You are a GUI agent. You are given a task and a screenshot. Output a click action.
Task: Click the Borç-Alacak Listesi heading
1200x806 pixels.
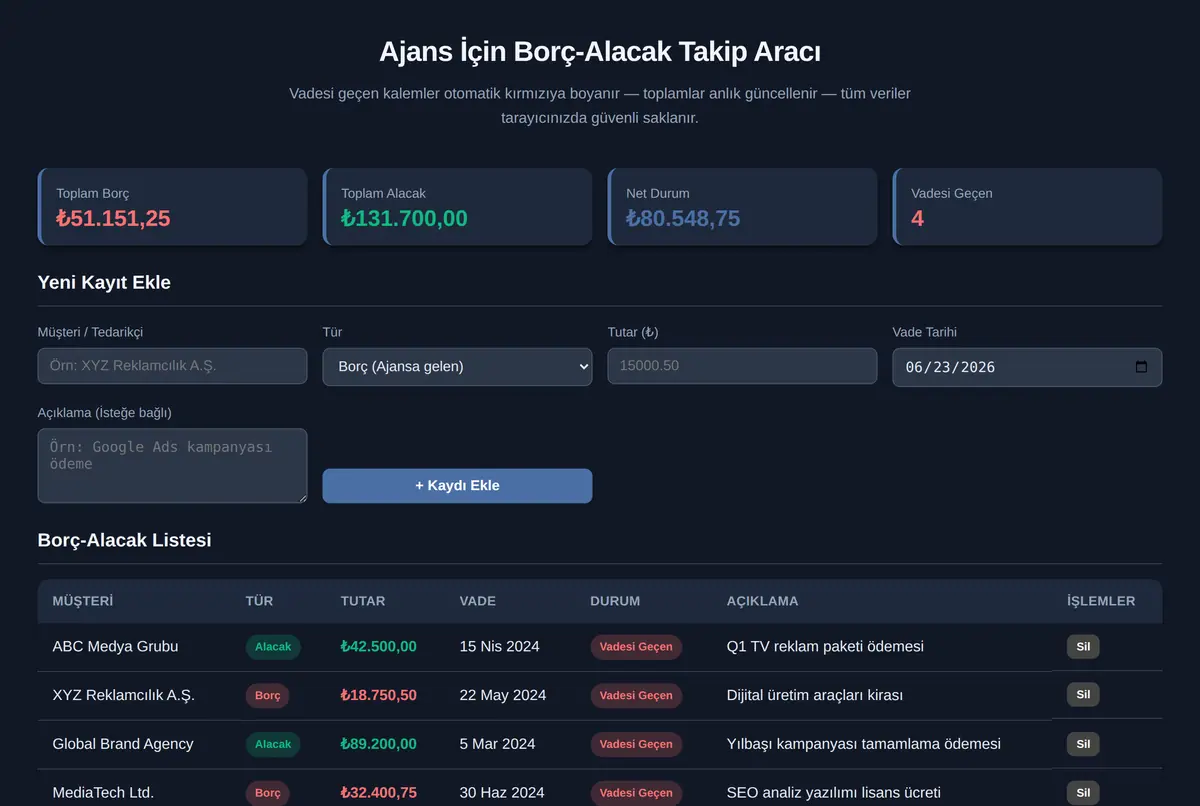[x=125, y=541]
